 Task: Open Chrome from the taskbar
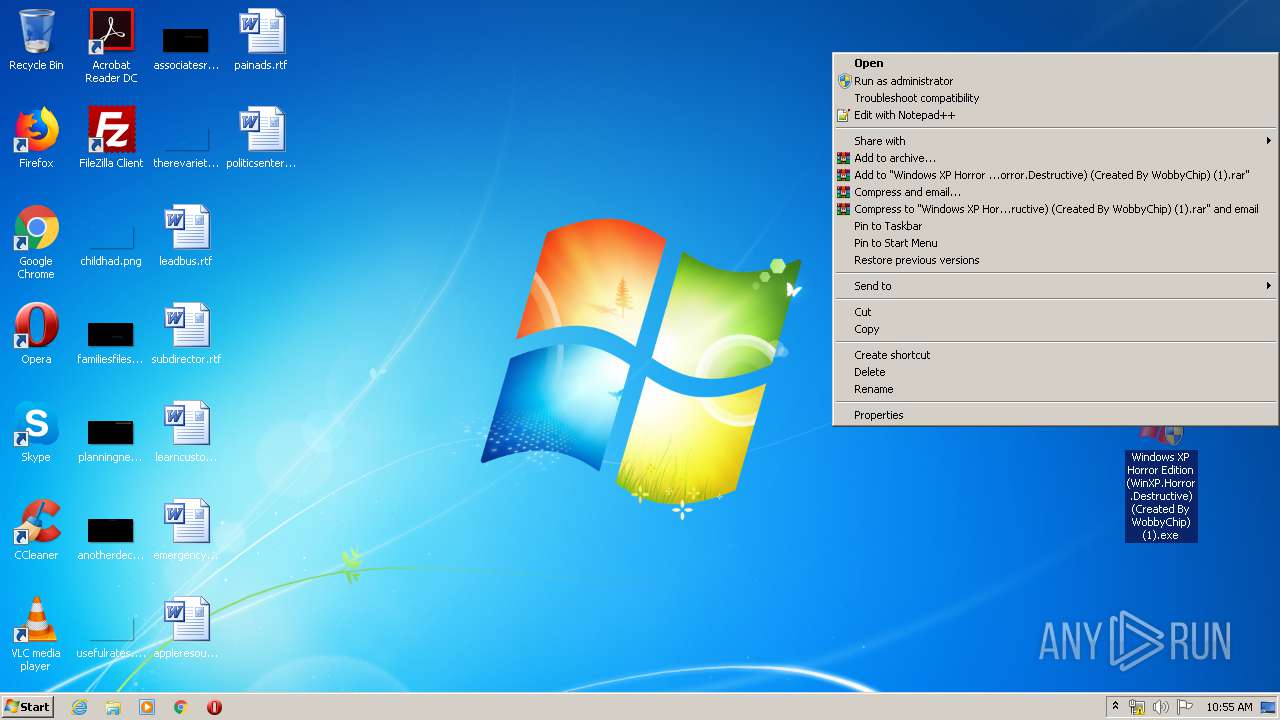tap(181, 707)
